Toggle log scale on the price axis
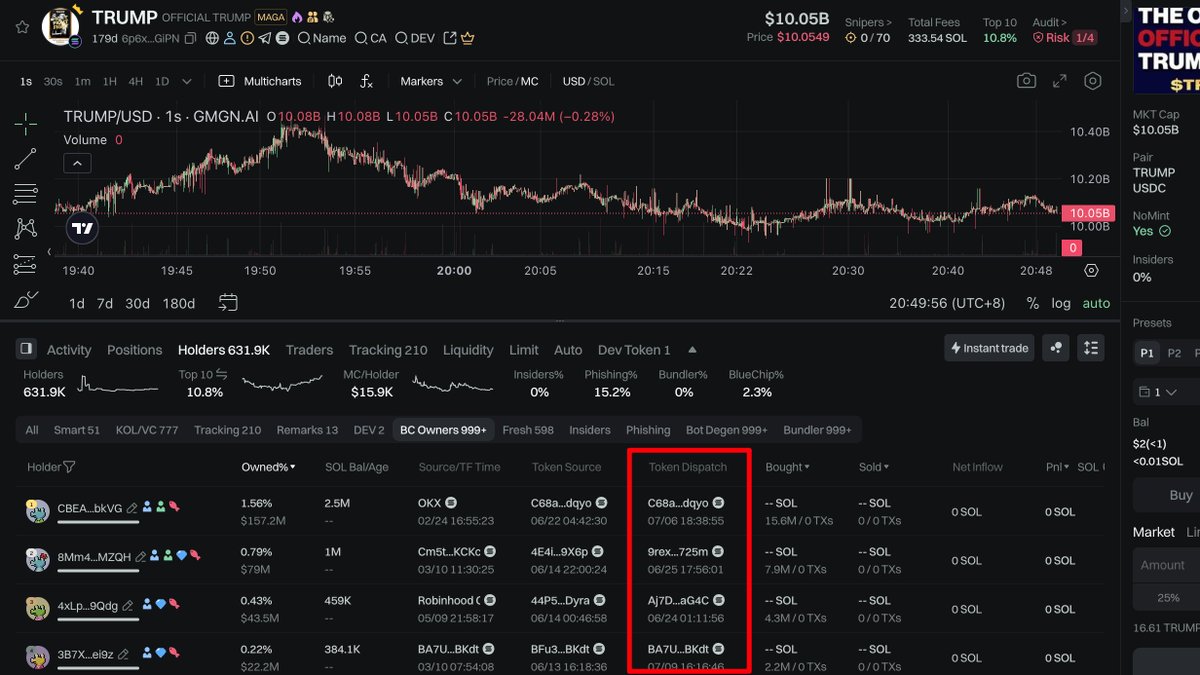 [1060, 303]
